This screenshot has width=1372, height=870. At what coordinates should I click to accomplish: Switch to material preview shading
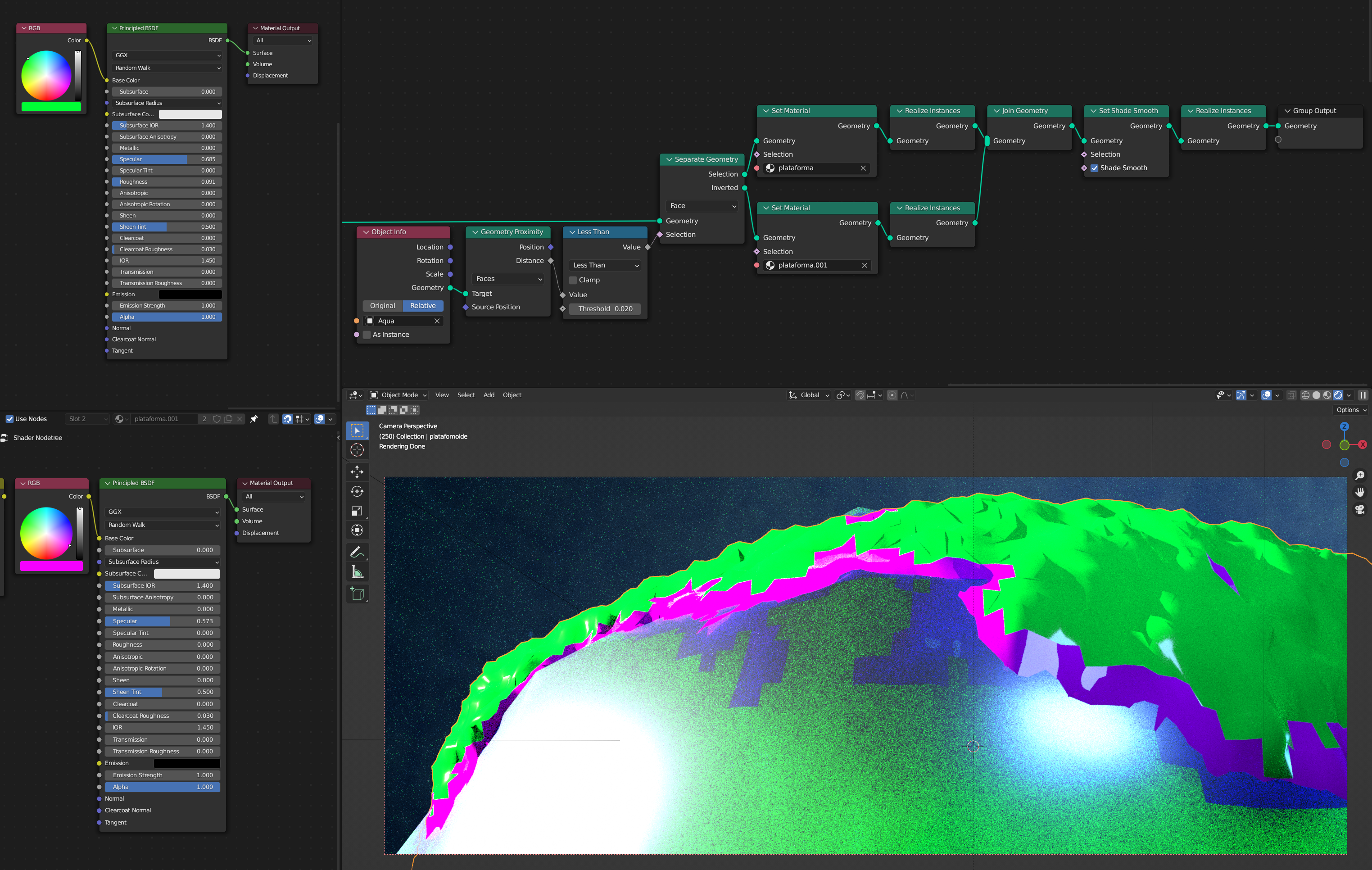click(x=1327, y=395)
